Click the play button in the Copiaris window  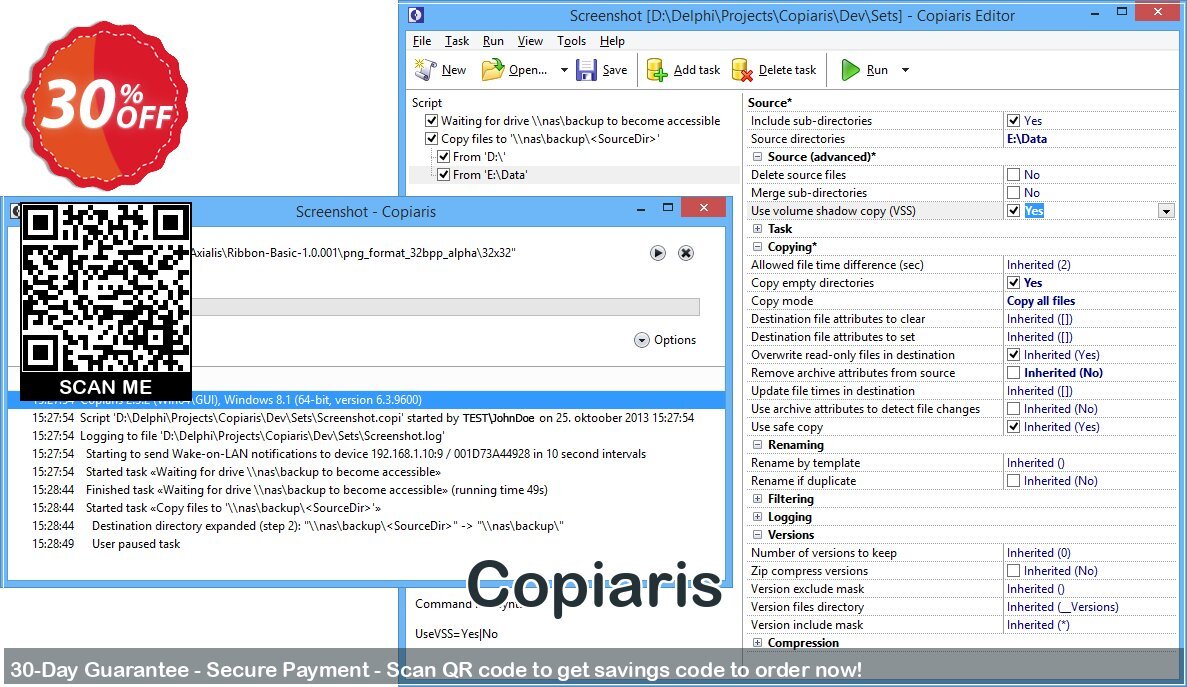coord(658,253)
